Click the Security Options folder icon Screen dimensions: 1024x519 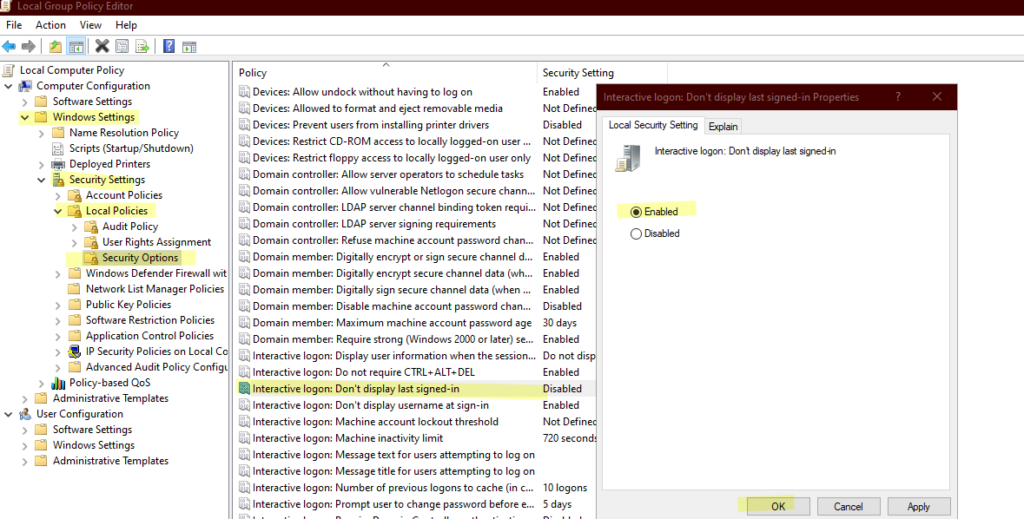tap(91, 258)
